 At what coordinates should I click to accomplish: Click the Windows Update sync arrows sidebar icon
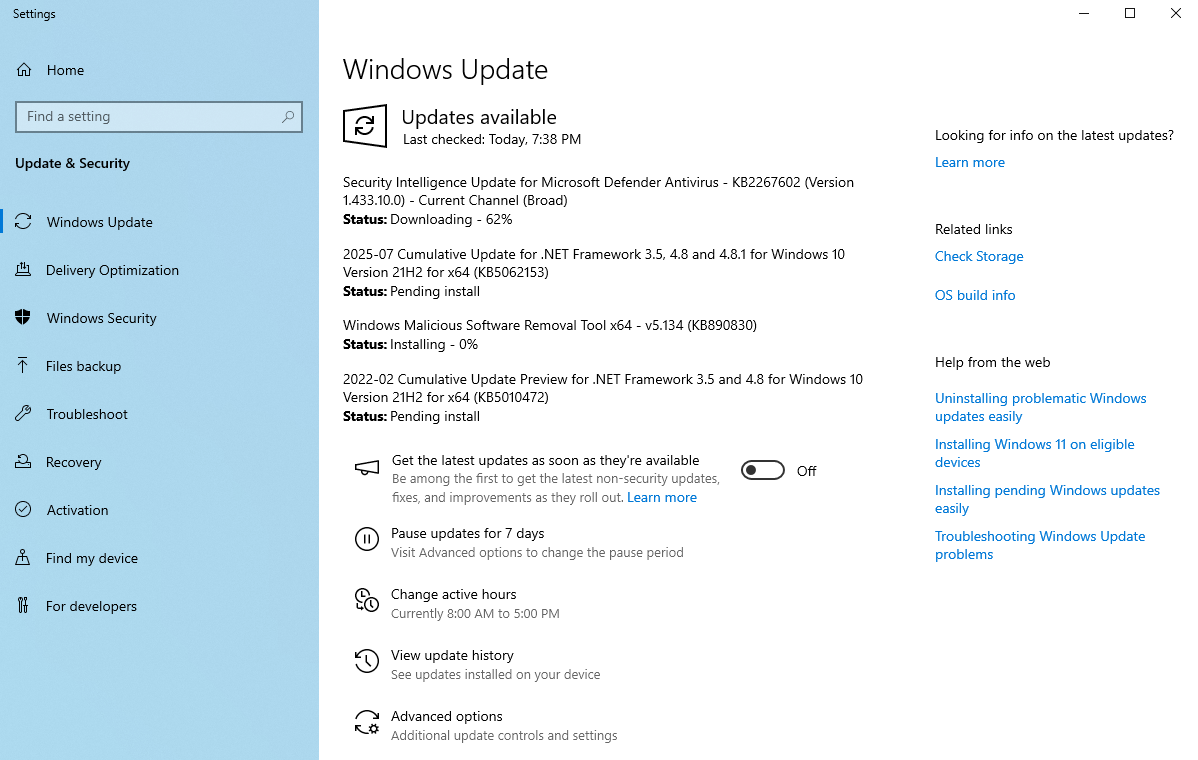click(24, 222)
